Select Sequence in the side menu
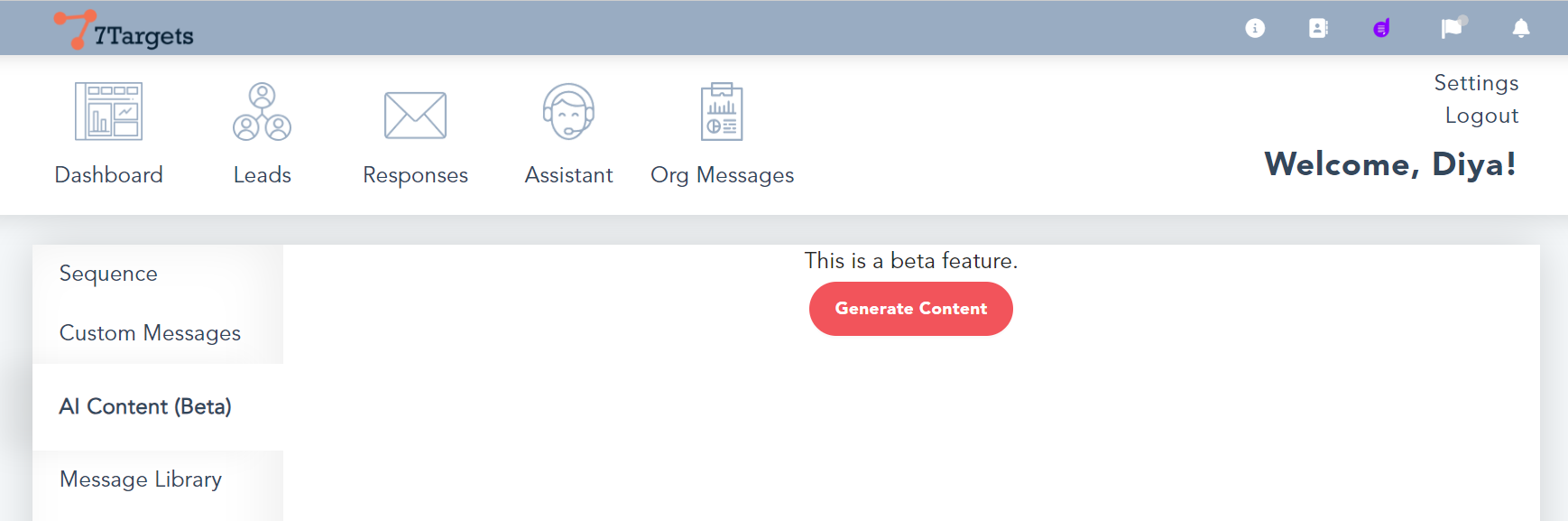This screenshot has width=1568, height=521. (x=108, y=274)
